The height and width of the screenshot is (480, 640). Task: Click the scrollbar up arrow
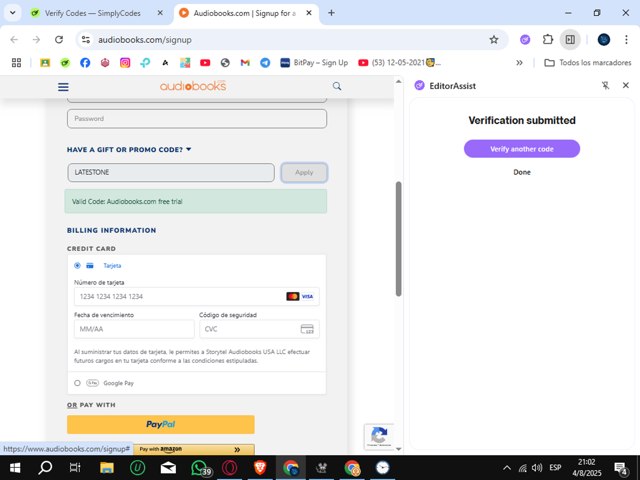(398, 82)
